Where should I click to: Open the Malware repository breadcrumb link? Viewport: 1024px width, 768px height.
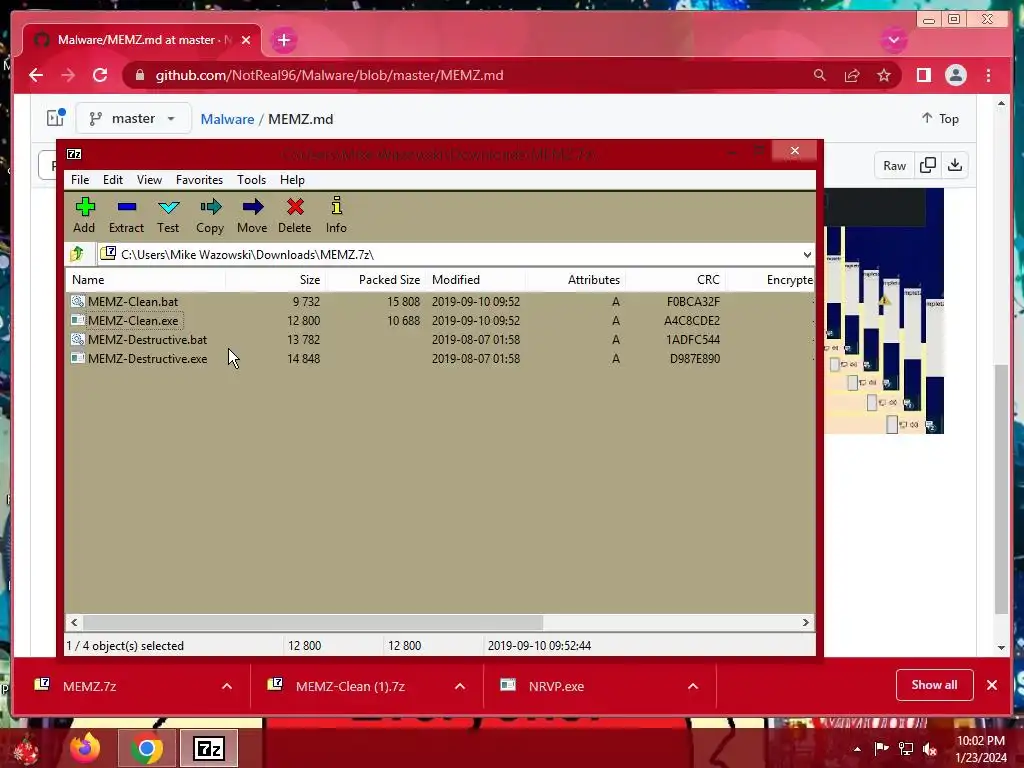click(227, 119)
